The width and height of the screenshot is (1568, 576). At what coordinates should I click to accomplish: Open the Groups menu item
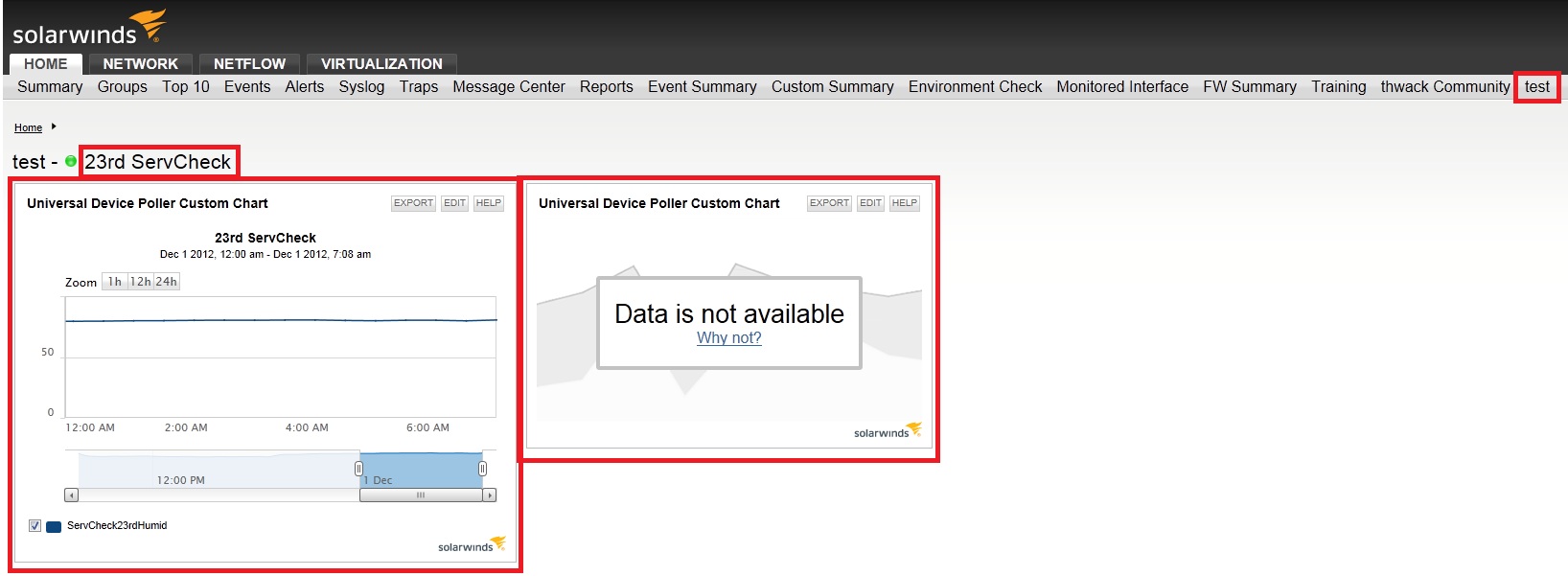(x=123, y=86)
